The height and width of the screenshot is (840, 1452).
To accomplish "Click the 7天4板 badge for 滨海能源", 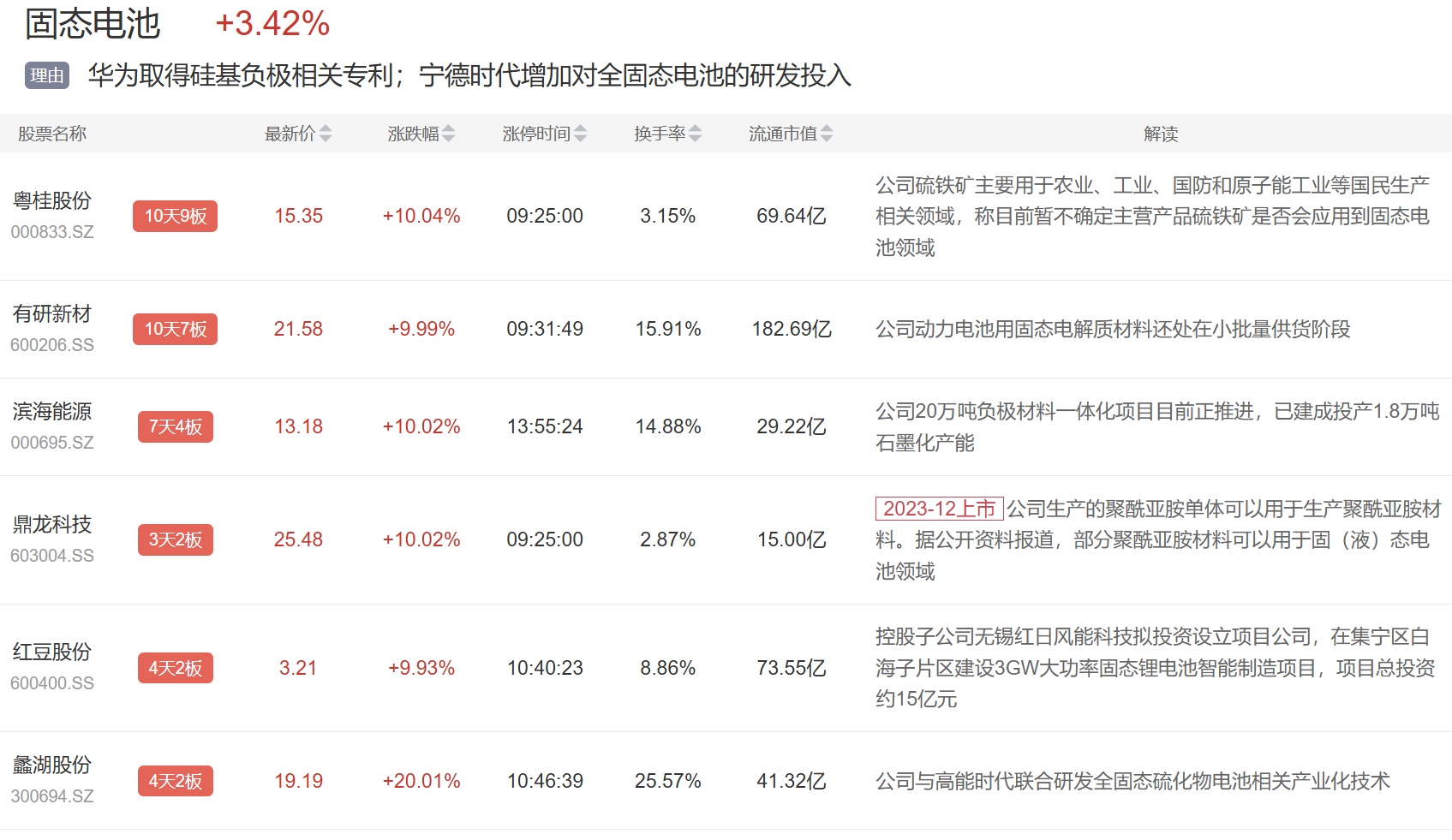I will click(x=175, y=426).
